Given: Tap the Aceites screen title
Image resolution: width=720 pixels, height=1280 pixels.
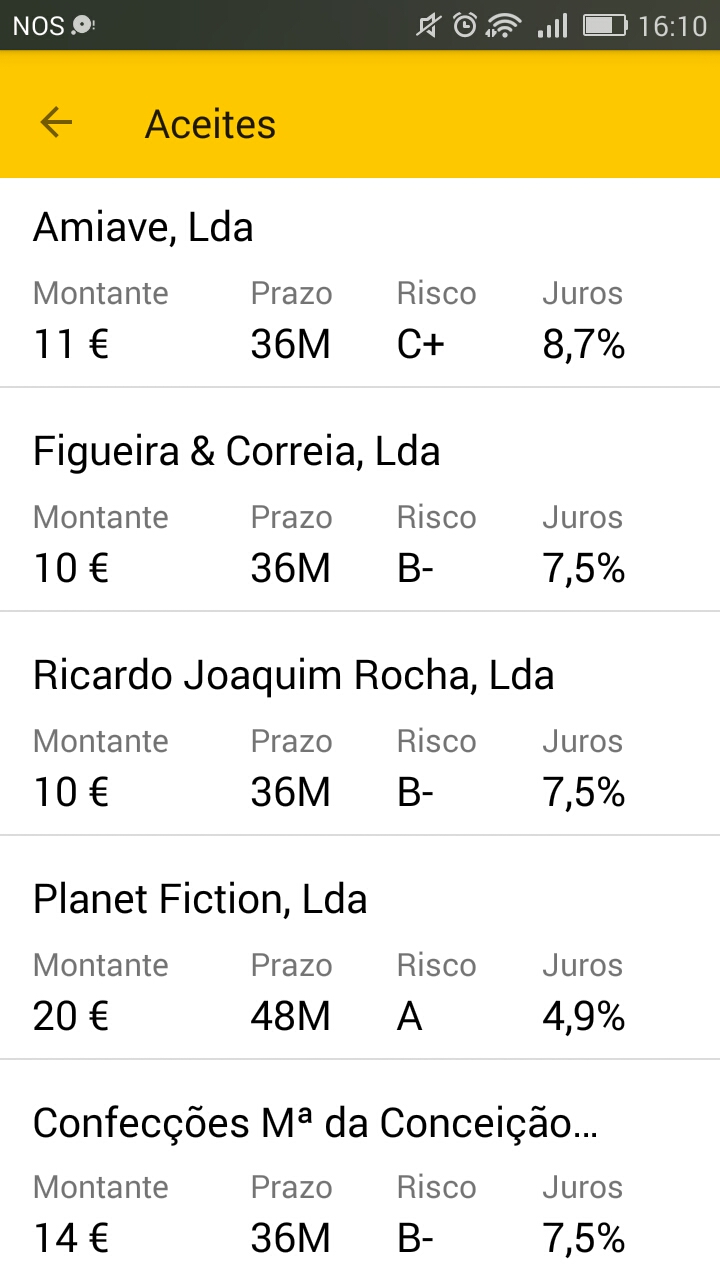Looking at the screenshot, I should pyautogui.click(x=210, y=124).
